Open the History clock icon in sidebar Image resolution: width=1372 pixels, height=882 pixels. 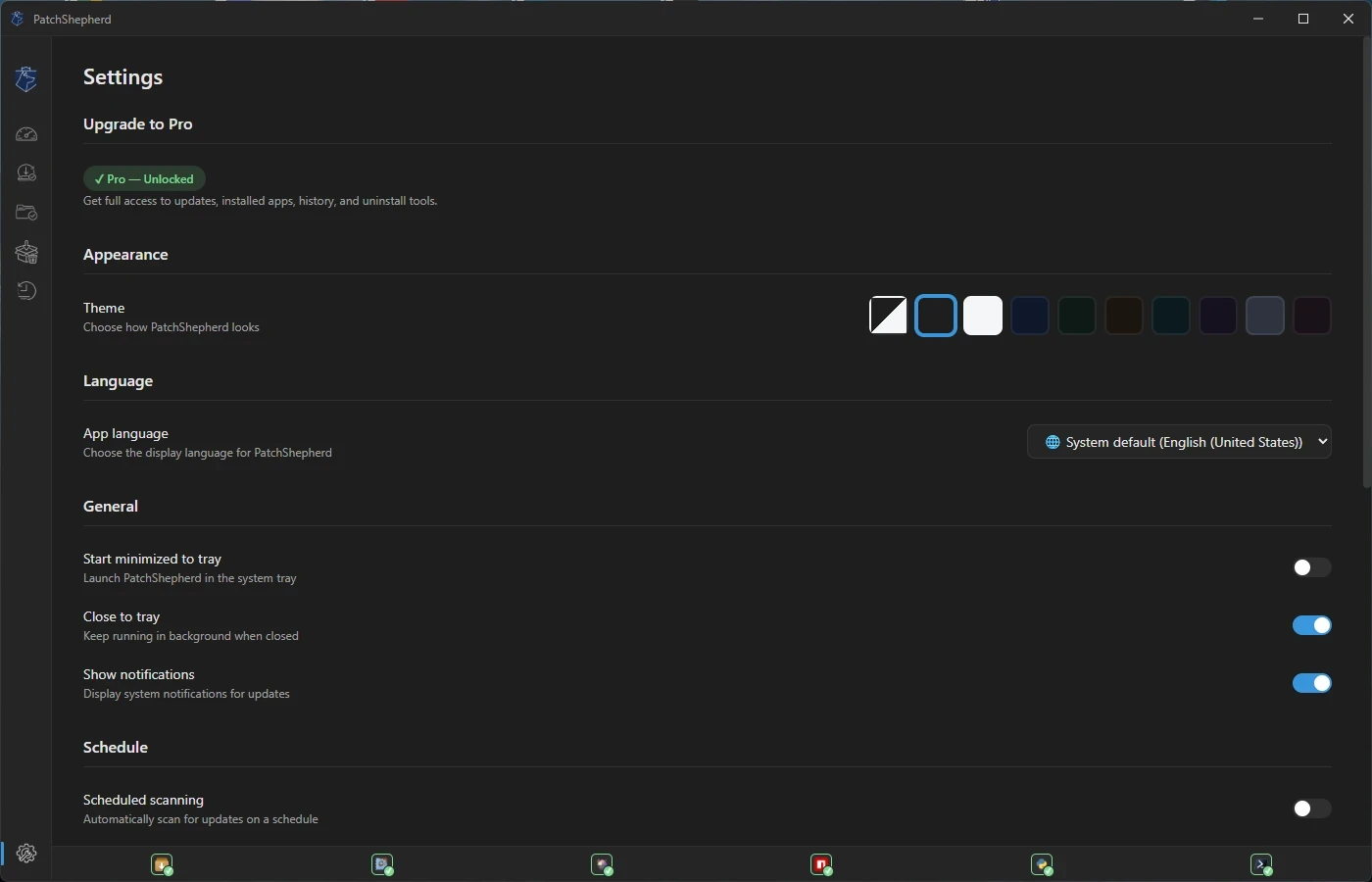(26, 291)
